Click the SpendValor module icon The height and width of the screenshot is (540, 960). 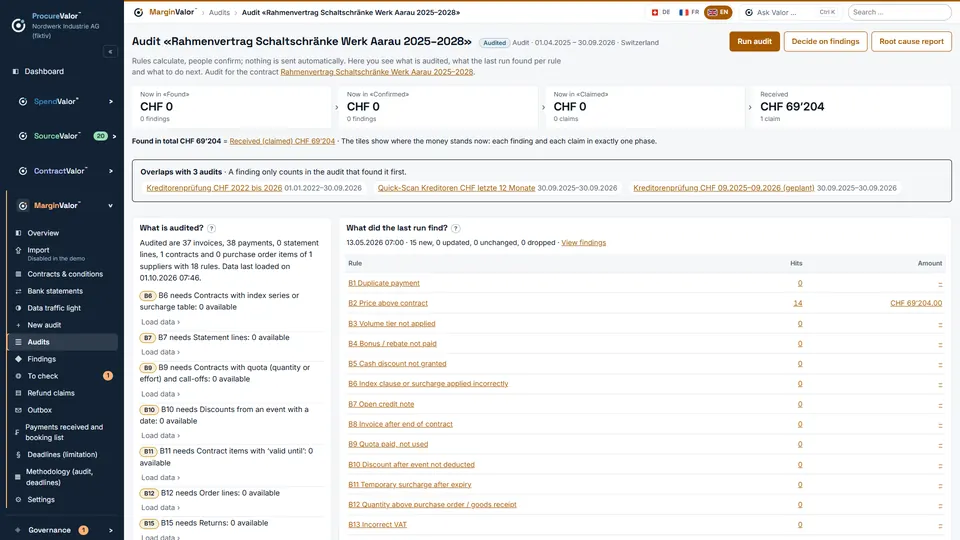pos(23,102)
